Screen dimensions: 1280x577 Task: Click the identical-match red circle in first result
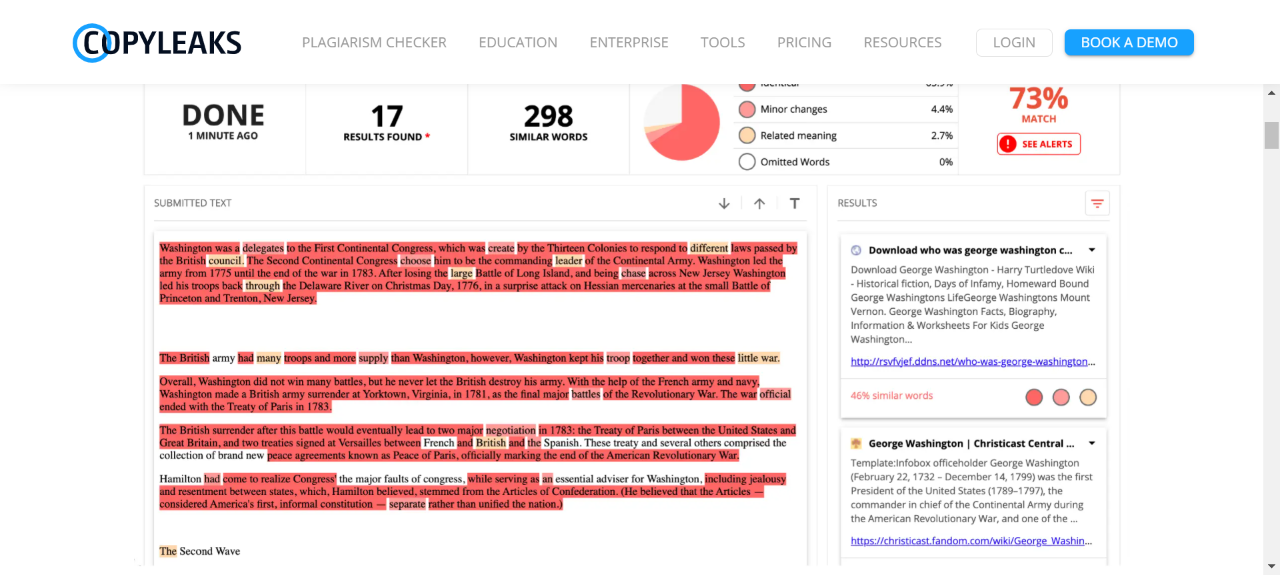pyautogui.click(x=1034, y=397)
